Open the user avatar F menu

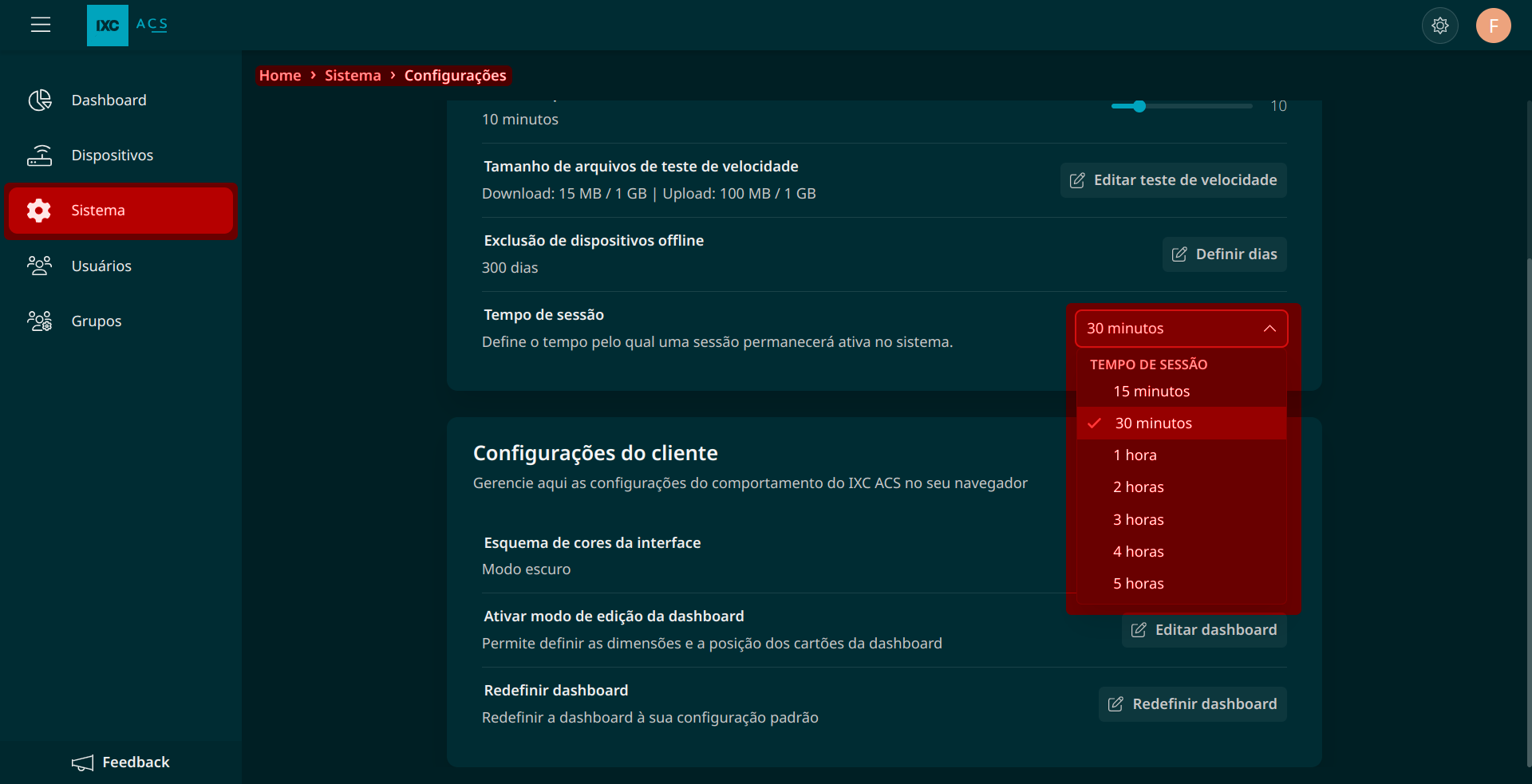point(1493,26)
